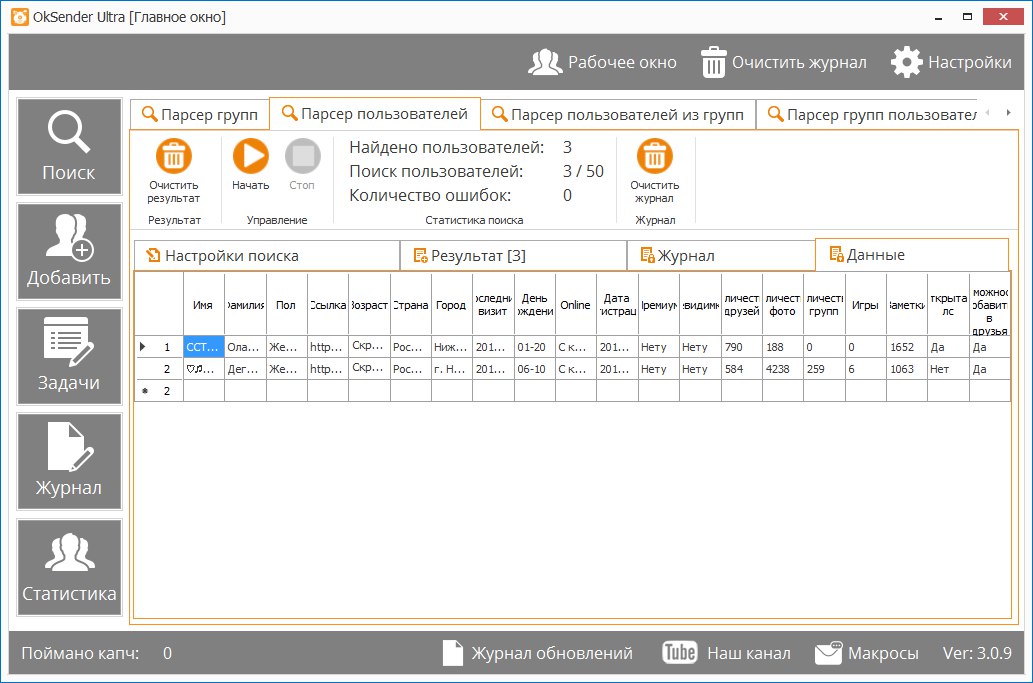This screenshot has width=1033, height=683.
Task: Open Журнал обновлений link in status bar
Action: (x=538, y=653)
